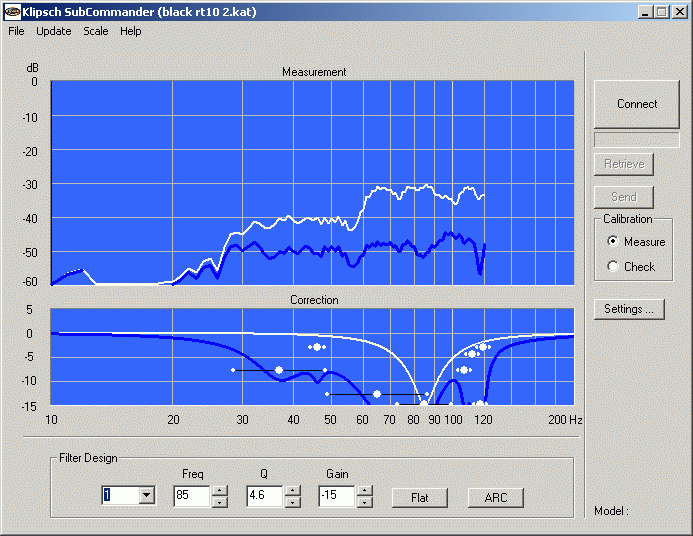Open the Scale menu
The width and height of the screenshot is (693, 536).
click(96, 31)
